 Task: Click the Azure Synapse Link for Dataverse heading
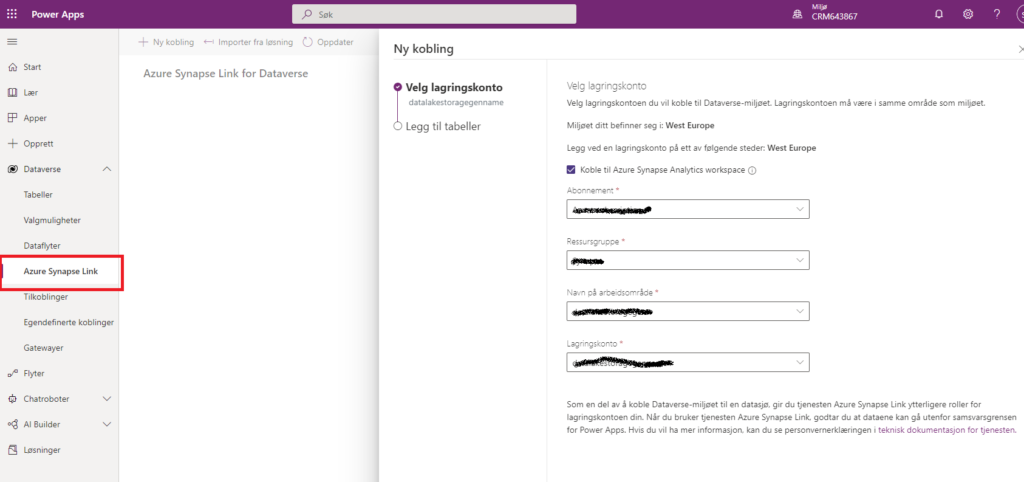coord(225,73)
